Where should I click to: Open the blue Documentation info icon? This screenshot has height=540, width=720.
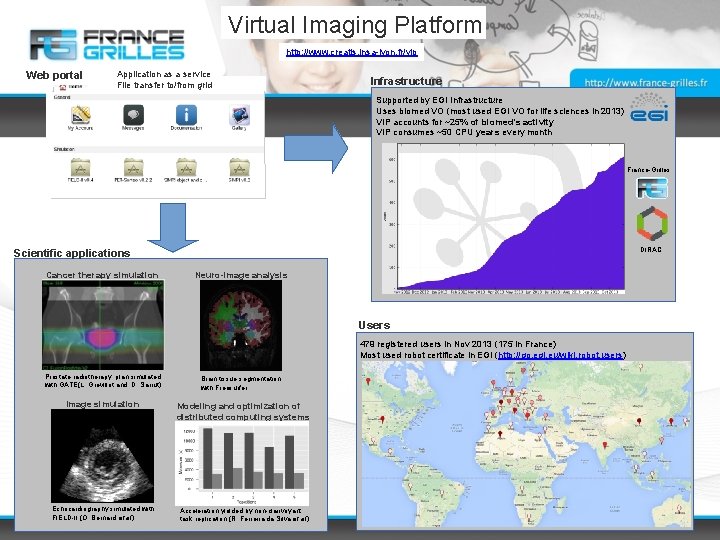186,114
